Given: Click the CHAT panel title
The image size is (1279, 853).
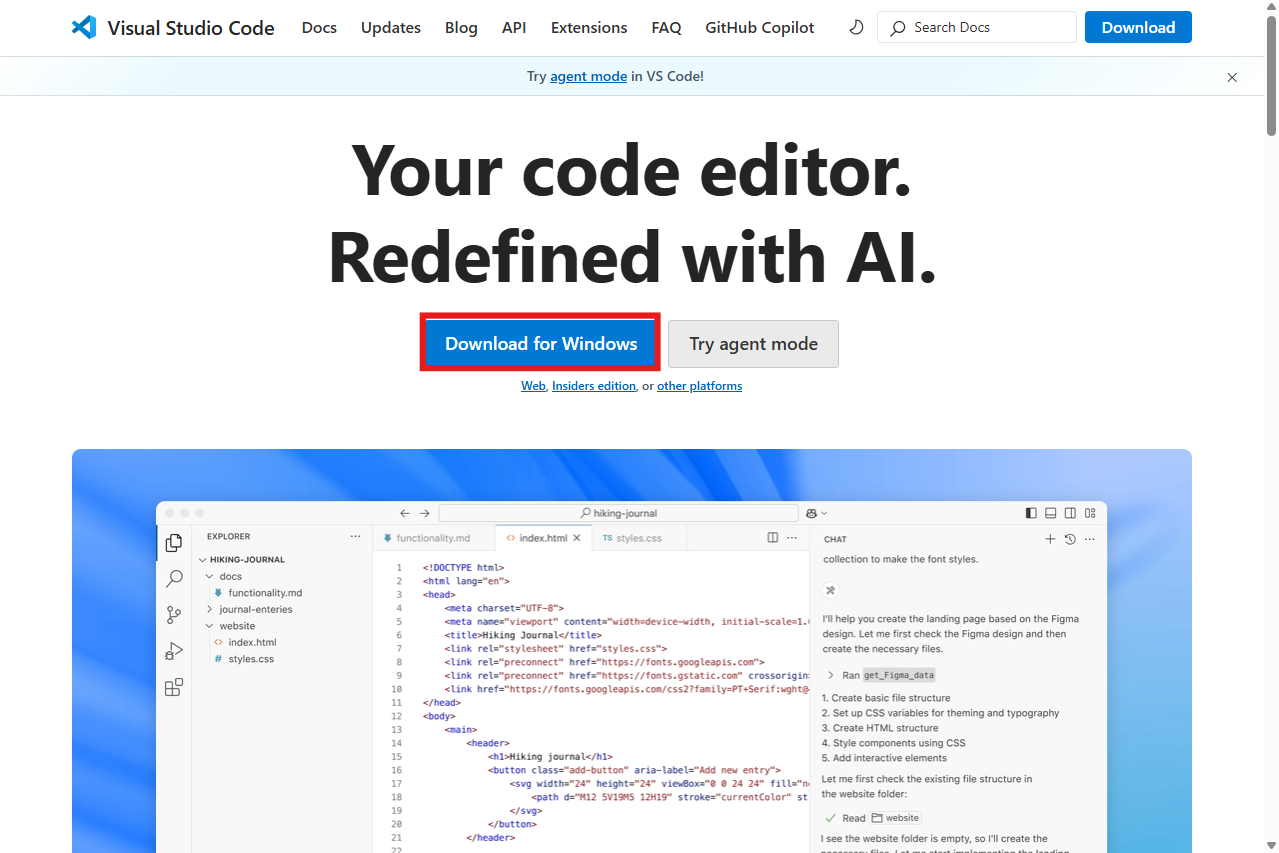Looking at the screenshot, I should click(835, 539).
